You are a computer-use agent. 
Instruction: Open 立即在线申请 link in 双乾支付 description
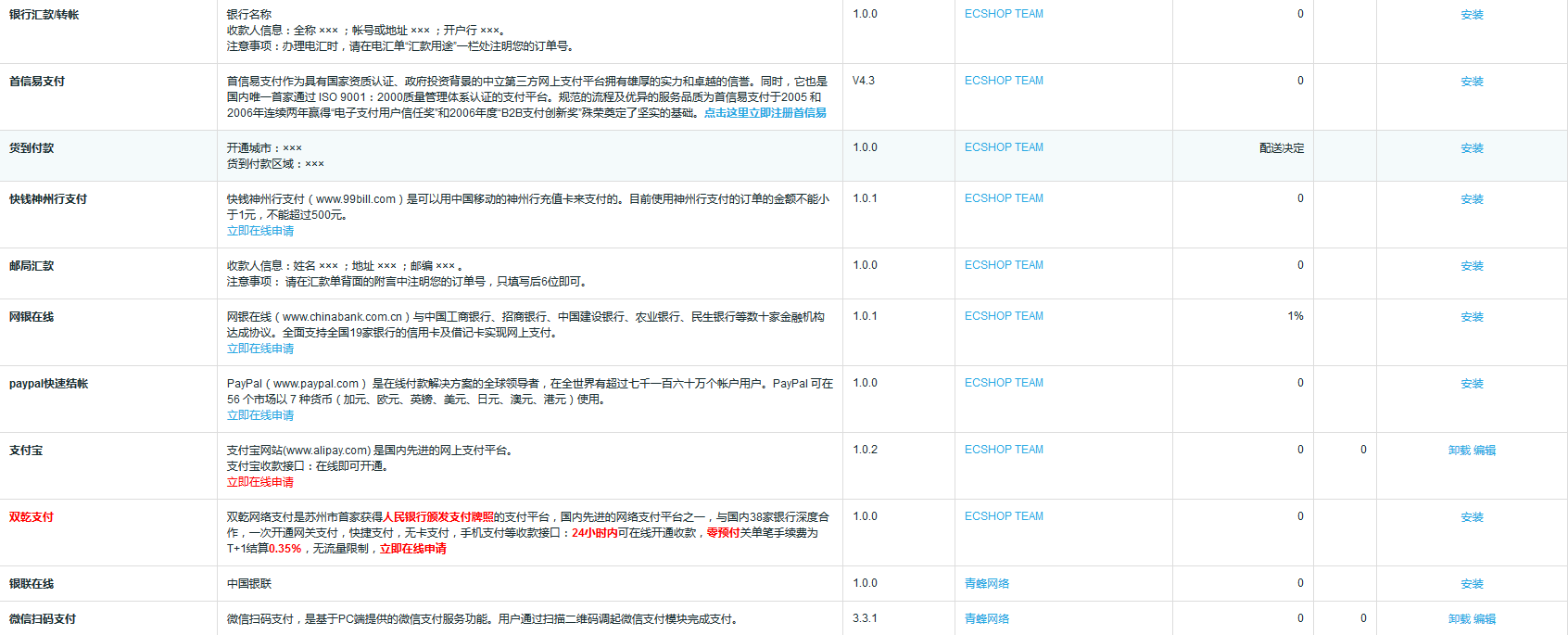(413, 549)
